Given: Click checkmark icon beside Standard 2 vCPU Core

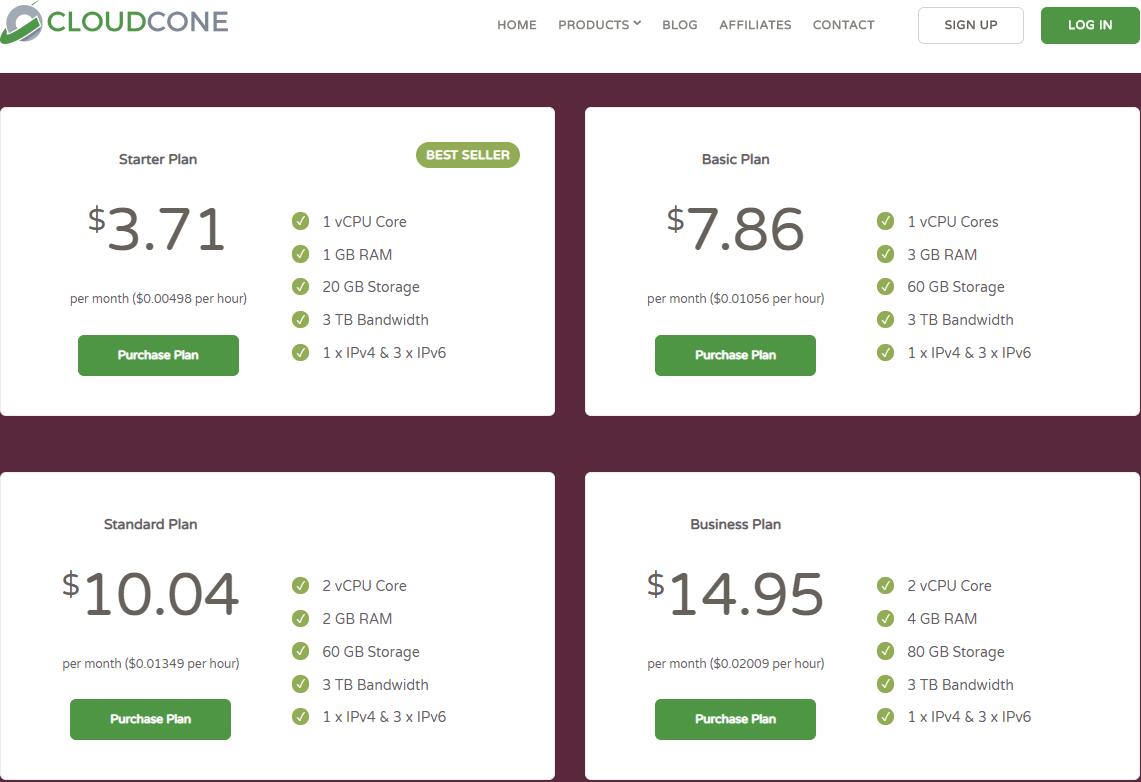Looking at the screenshot, I should (x=300, y=586).
